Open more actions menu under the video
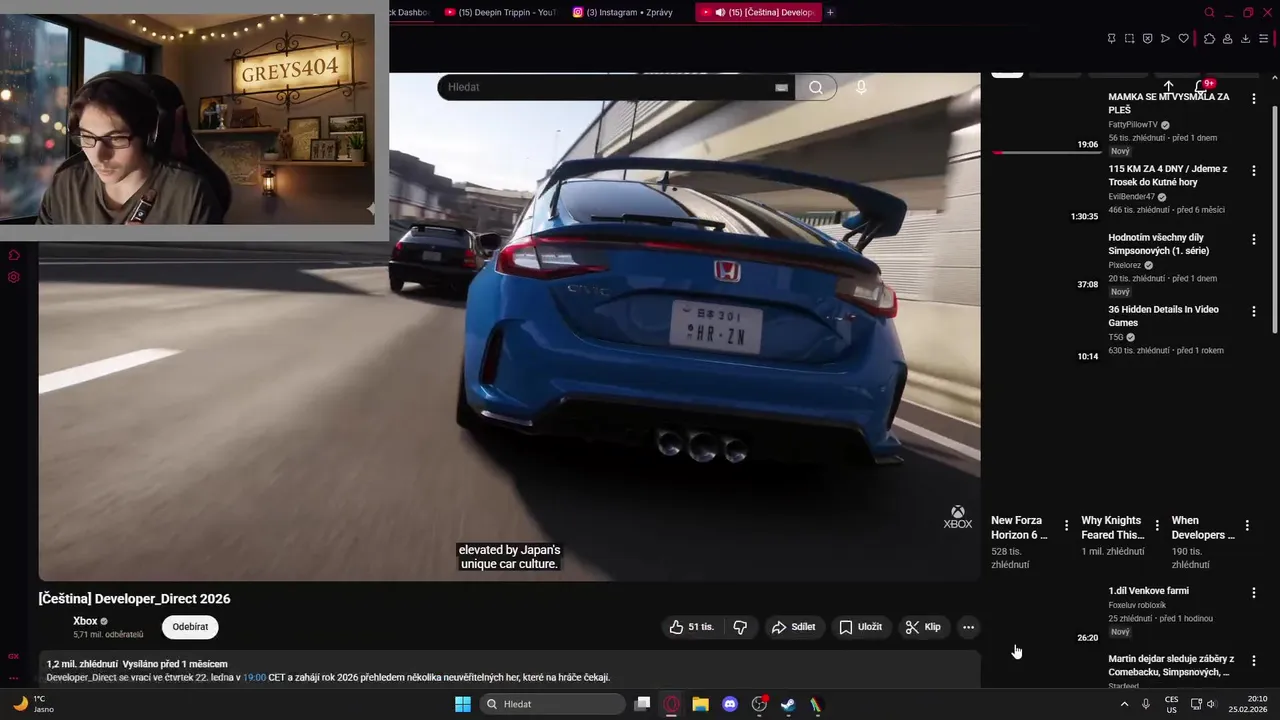Image resolution: width=1280 pixels, height=720 pixels. (x=968, y=627)
